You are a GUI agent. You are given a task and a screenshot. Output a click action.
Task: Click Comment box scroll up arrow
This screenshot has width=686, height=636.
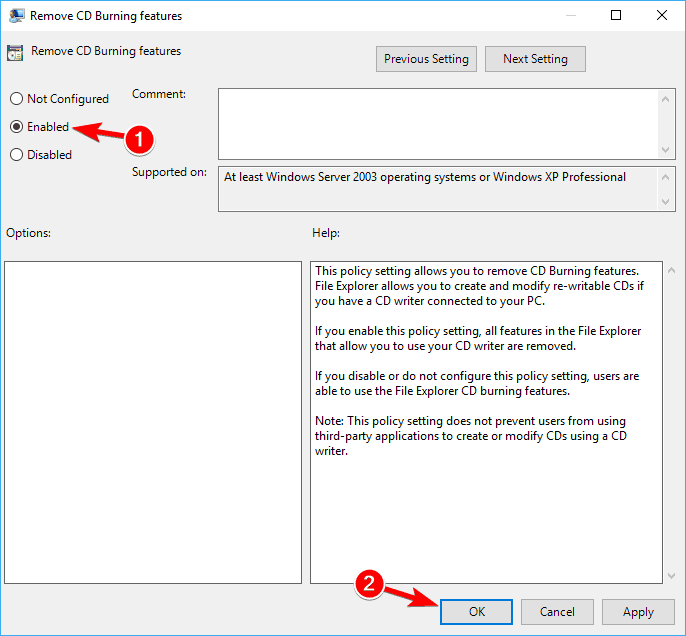click(x=665, y=99)
